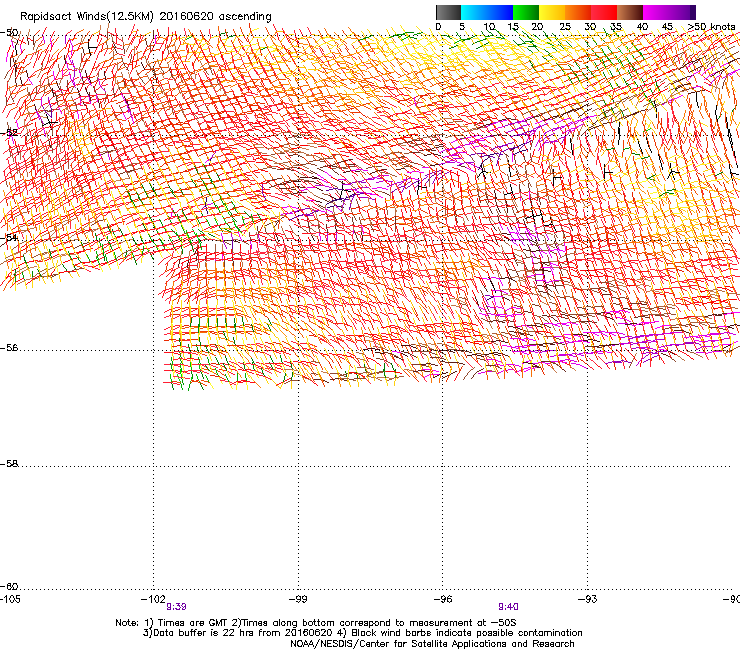
Task: Click the legend label '25'
Action: tap(564, 27)
